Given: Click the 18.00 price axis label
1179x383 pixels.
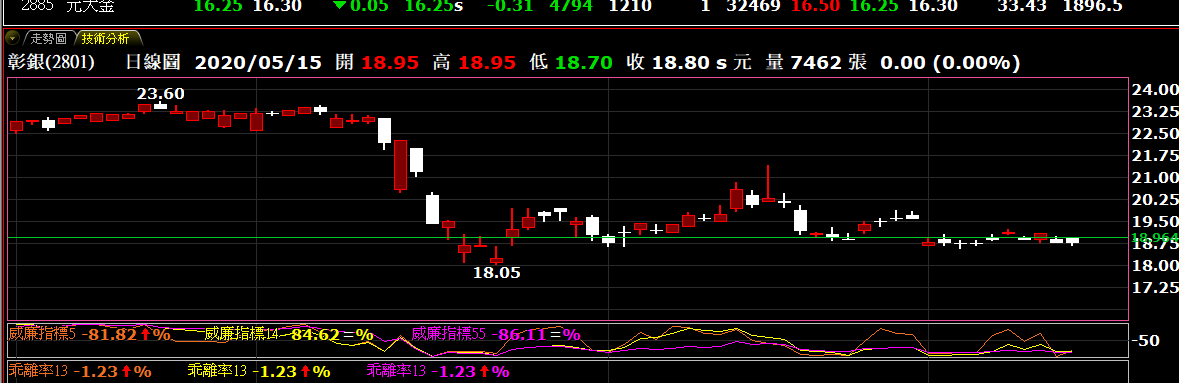Looking at the screenshot, I should (1154, 266).
